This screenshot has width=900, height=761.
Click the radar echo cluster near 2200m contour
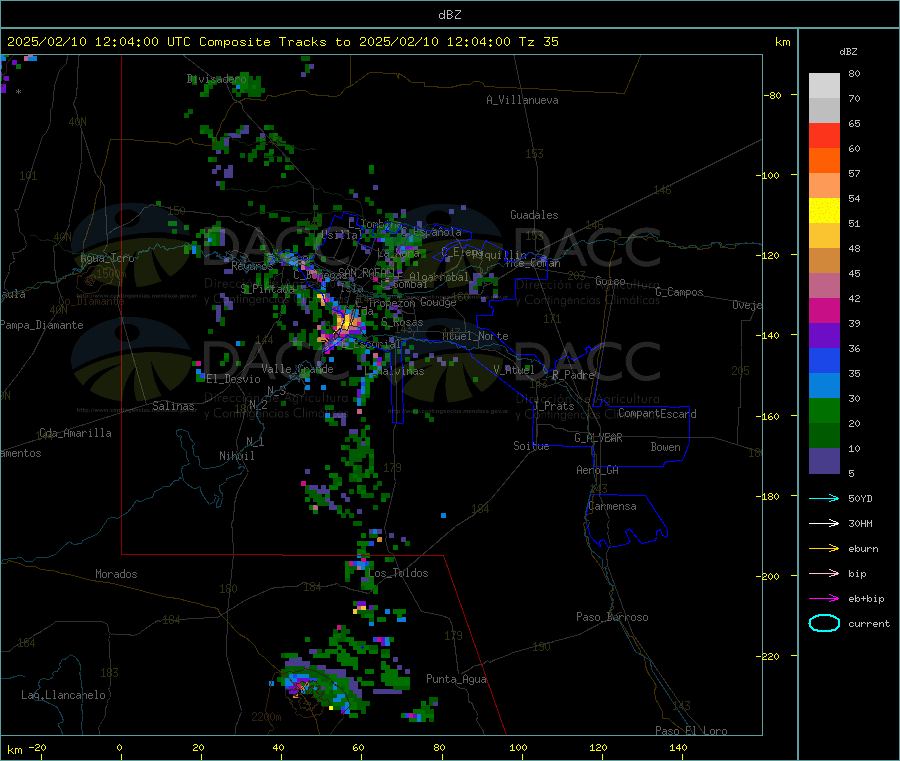pyautogui.click(x=324, y=685)
